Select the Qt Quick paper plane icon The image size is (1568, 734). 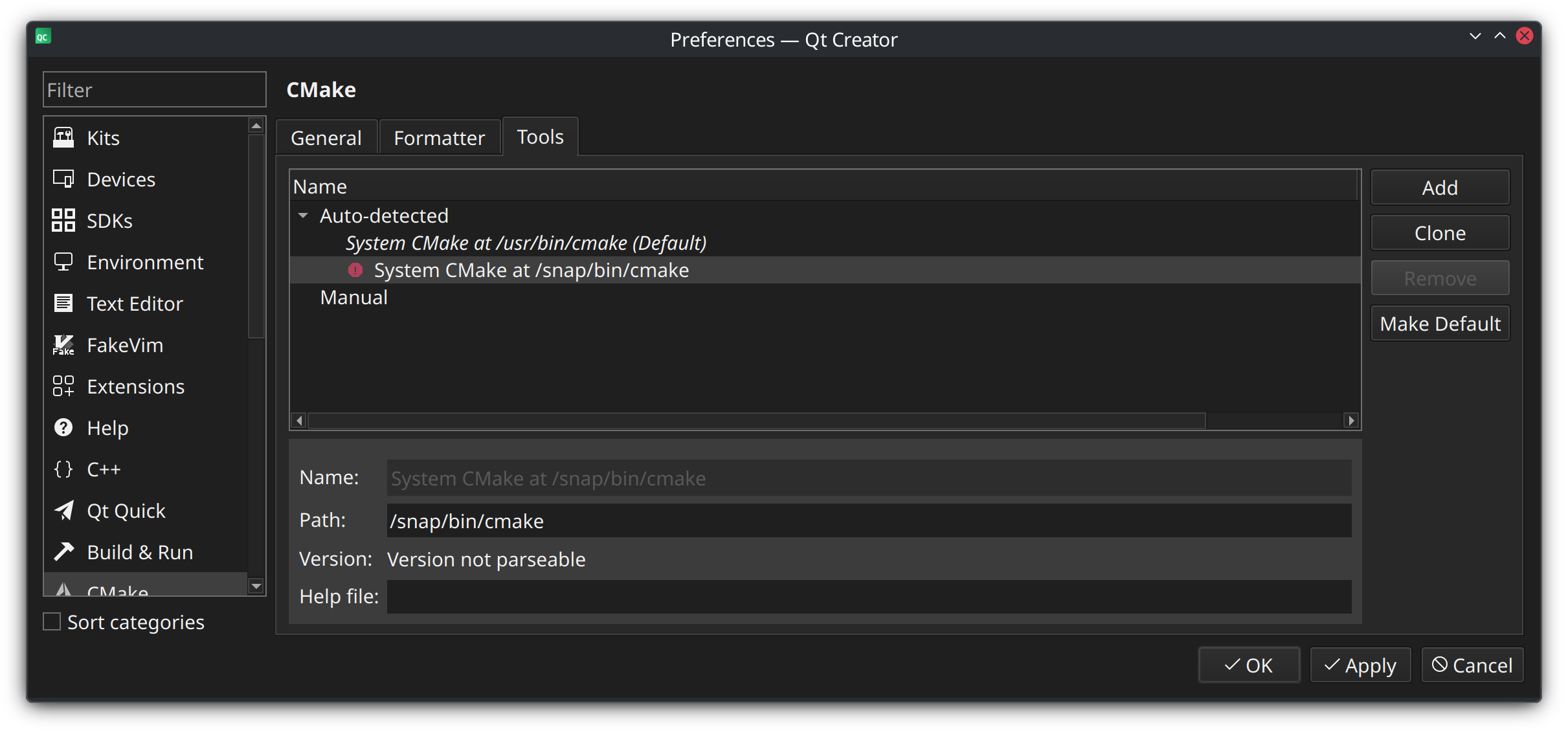coord(63,511)
